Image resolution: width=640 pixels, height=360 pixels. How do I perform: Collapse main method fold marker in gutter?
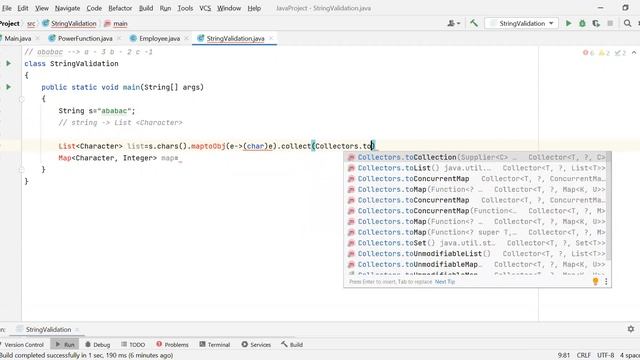(x=22, y=99)
